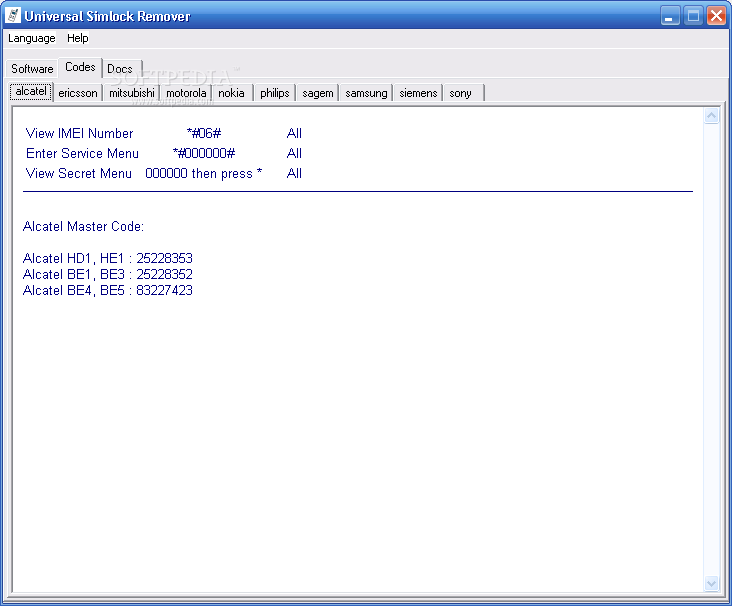Click the *#000000# code
Screen dimensions: 732x606
(x=204, y=154)
